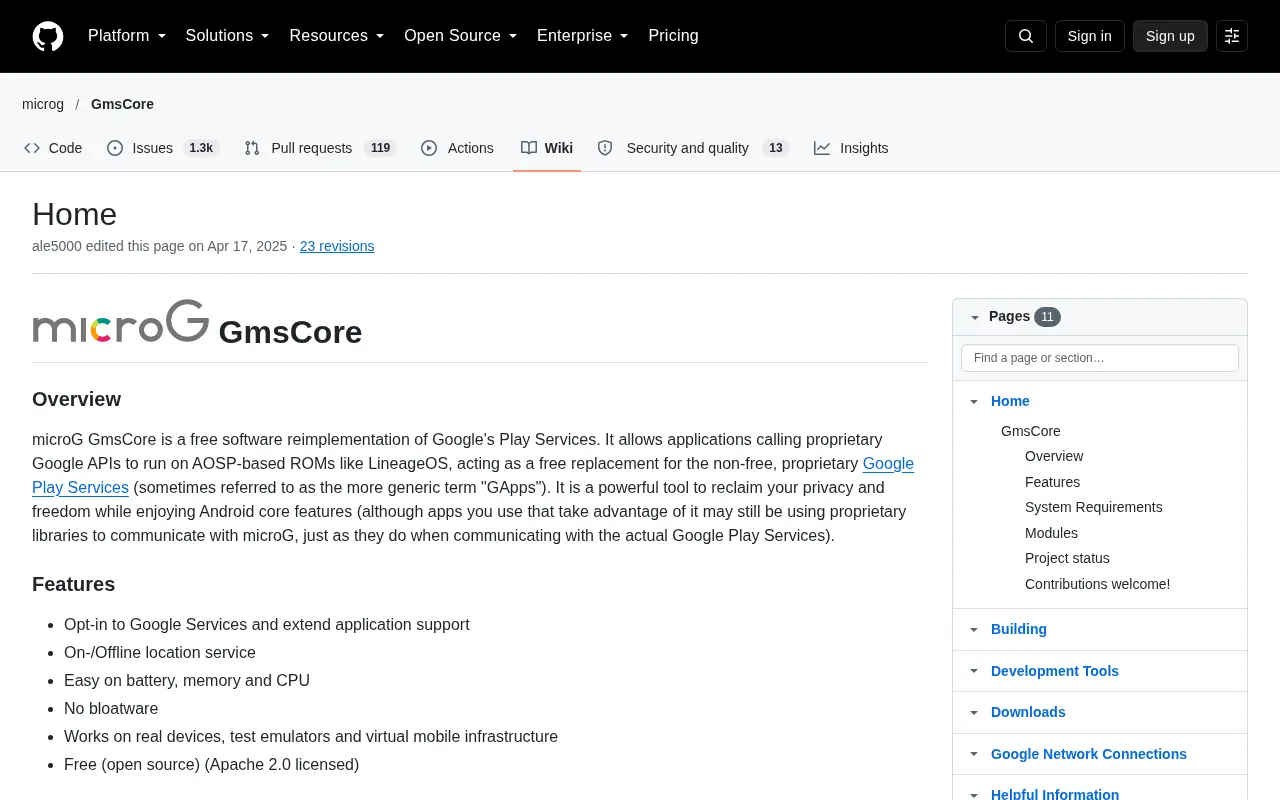Click the Security shield icon
Viewport: 1280px width, 800px height.
[605, 148]
